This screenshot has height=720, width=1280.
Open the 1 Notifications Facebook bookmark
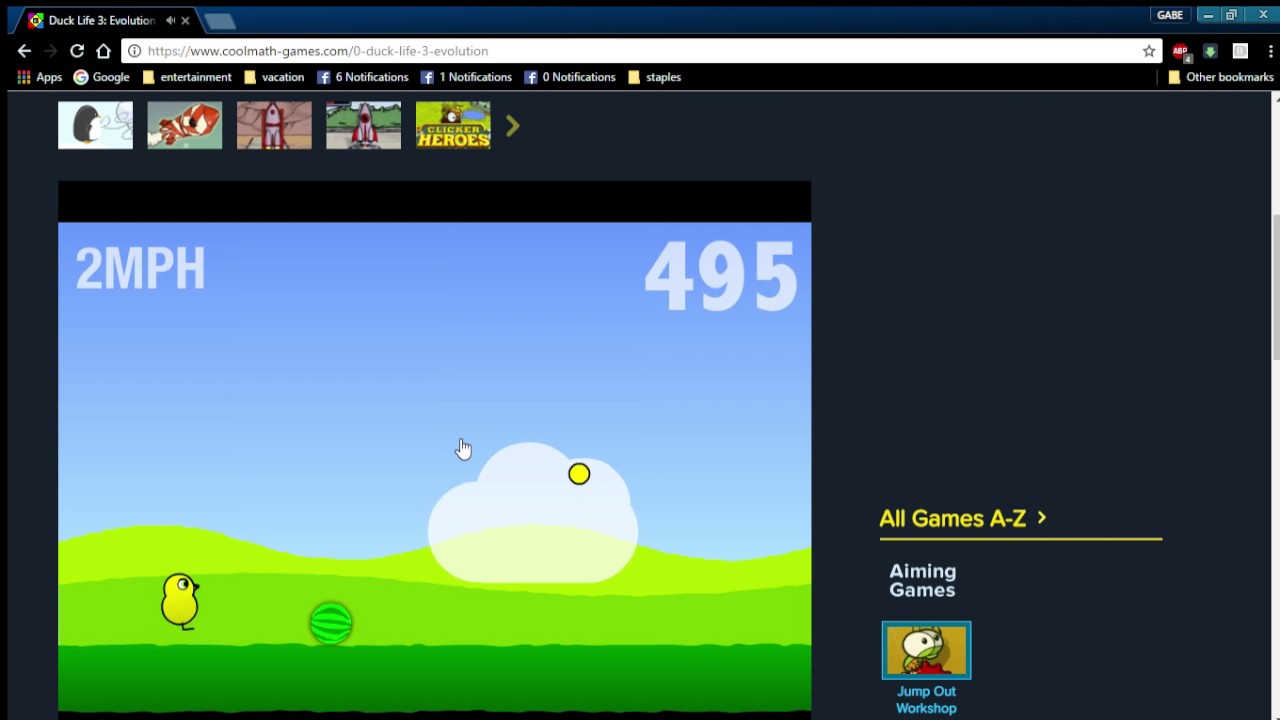(466, 77)
